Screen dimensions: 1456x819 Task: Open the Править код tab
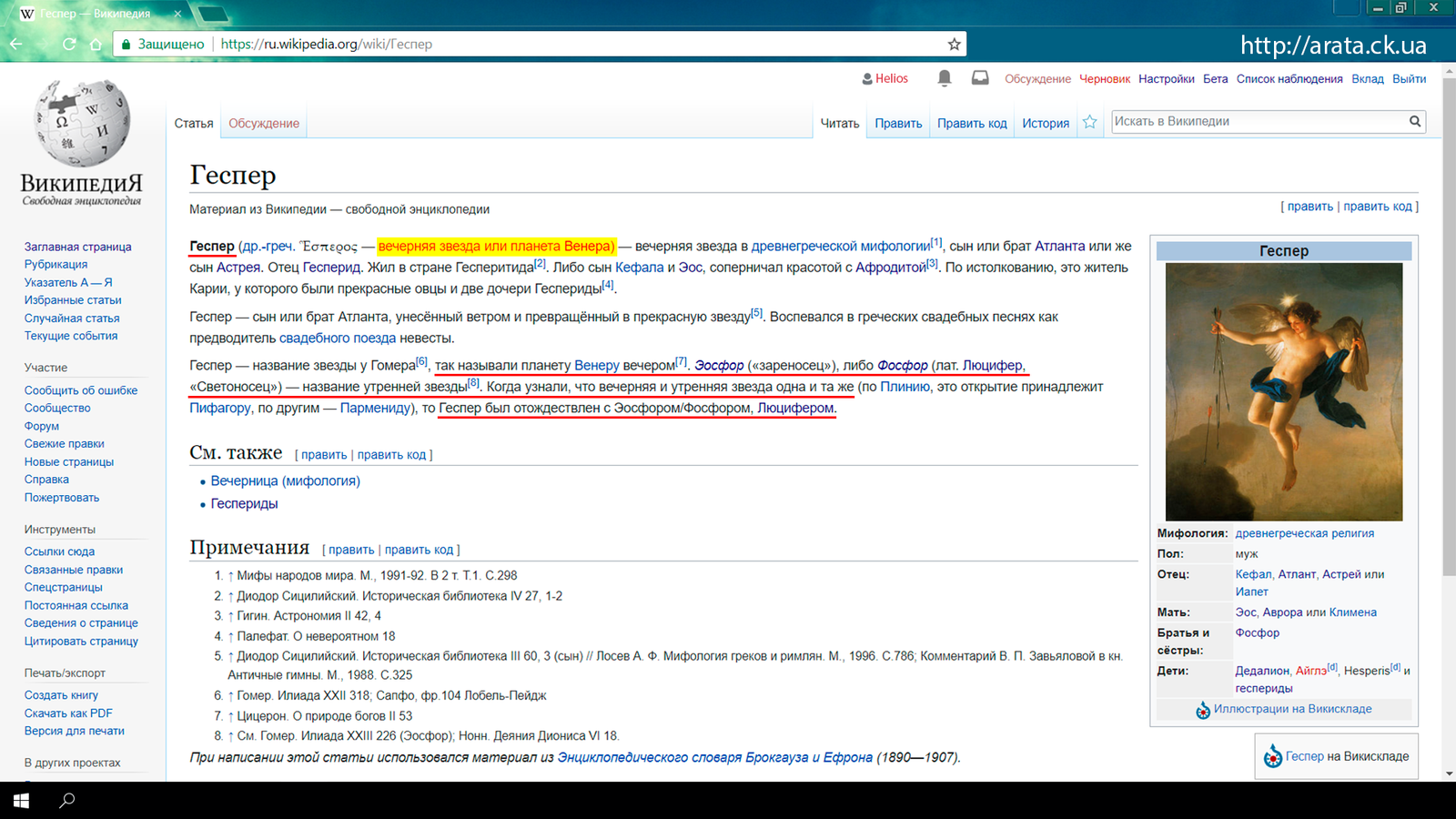pos(972,123)
